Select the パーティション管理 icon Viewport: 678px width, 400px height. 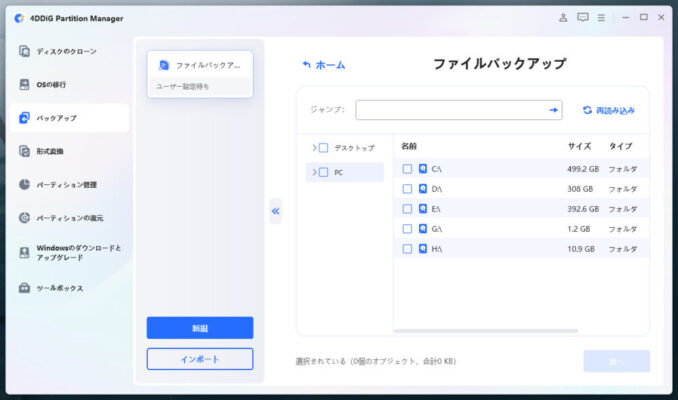pyautogui.click(x=24, y=184)
